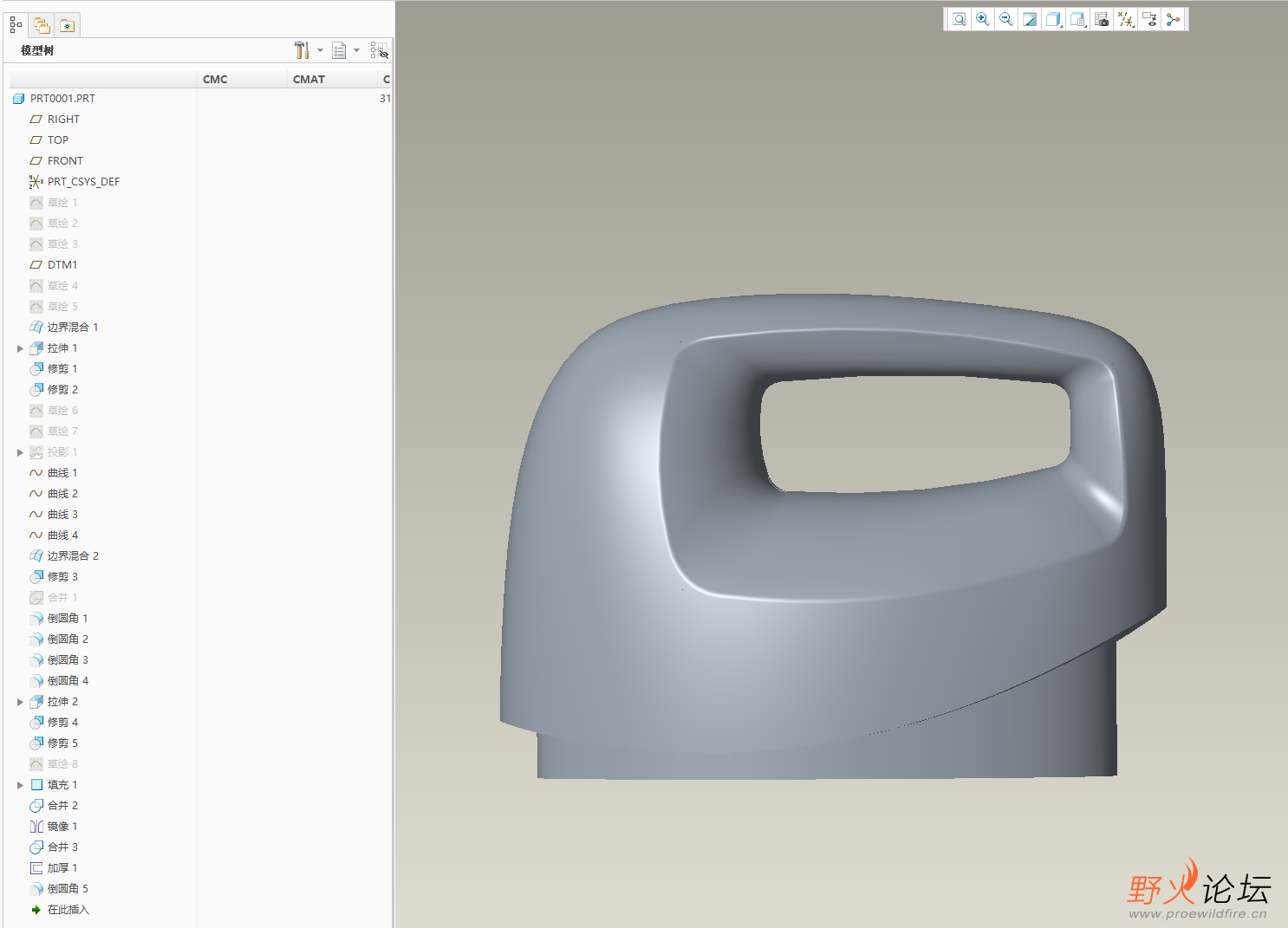The width and height of the screenshot is (1288, 928).
Task: Select hidden sketch 草绘 5
Action: pos(62,307)
